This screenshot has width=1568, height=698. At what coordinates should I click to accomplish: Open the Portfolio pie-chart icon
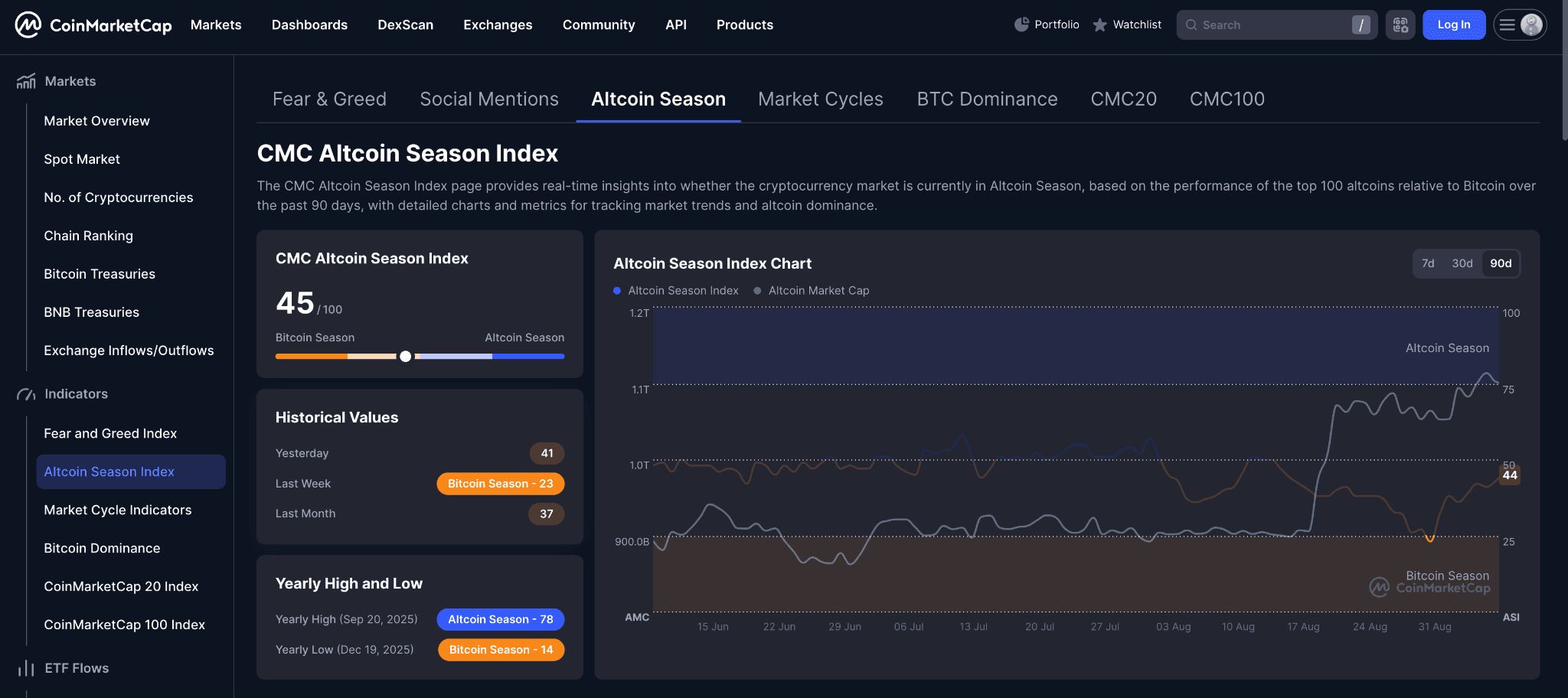[x=1021, y=24]
